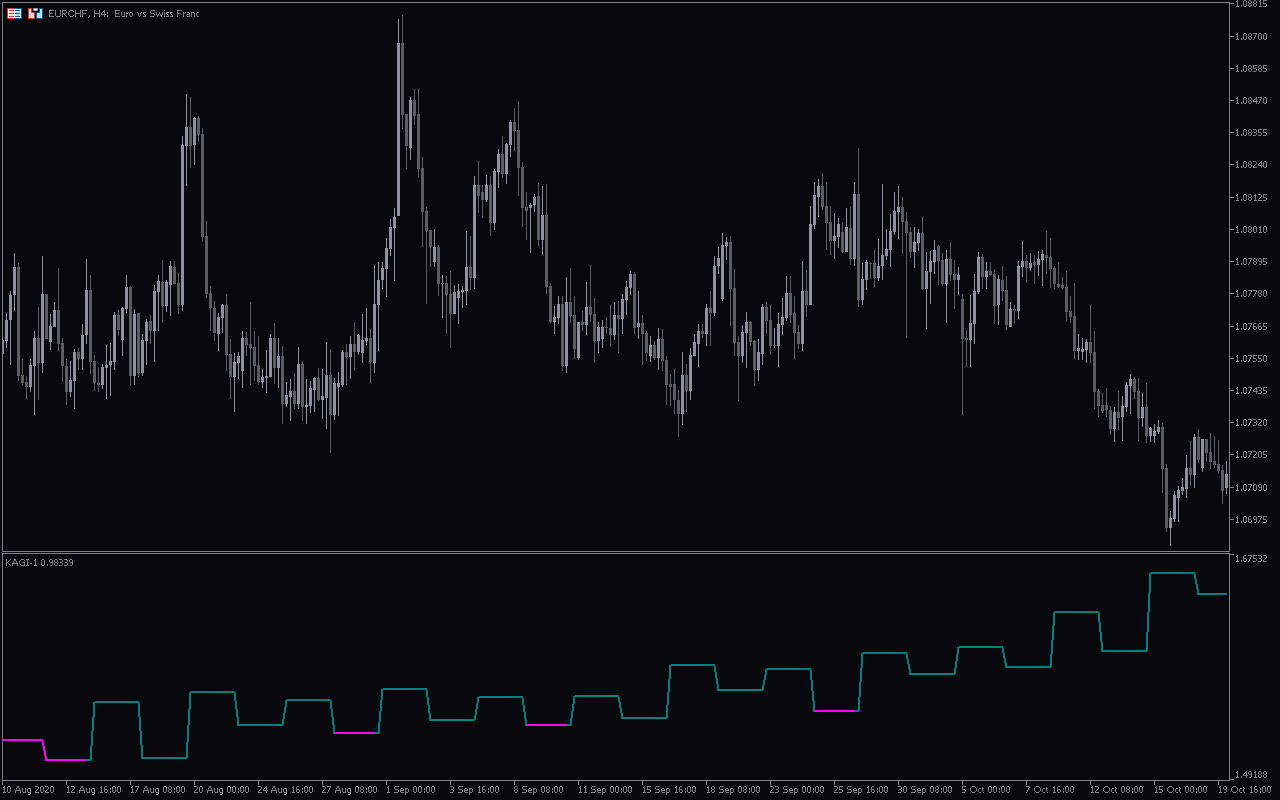Click '30 Sep 08:00' on the time axis
The image size is (1280, 800).
tap(926, 790)
